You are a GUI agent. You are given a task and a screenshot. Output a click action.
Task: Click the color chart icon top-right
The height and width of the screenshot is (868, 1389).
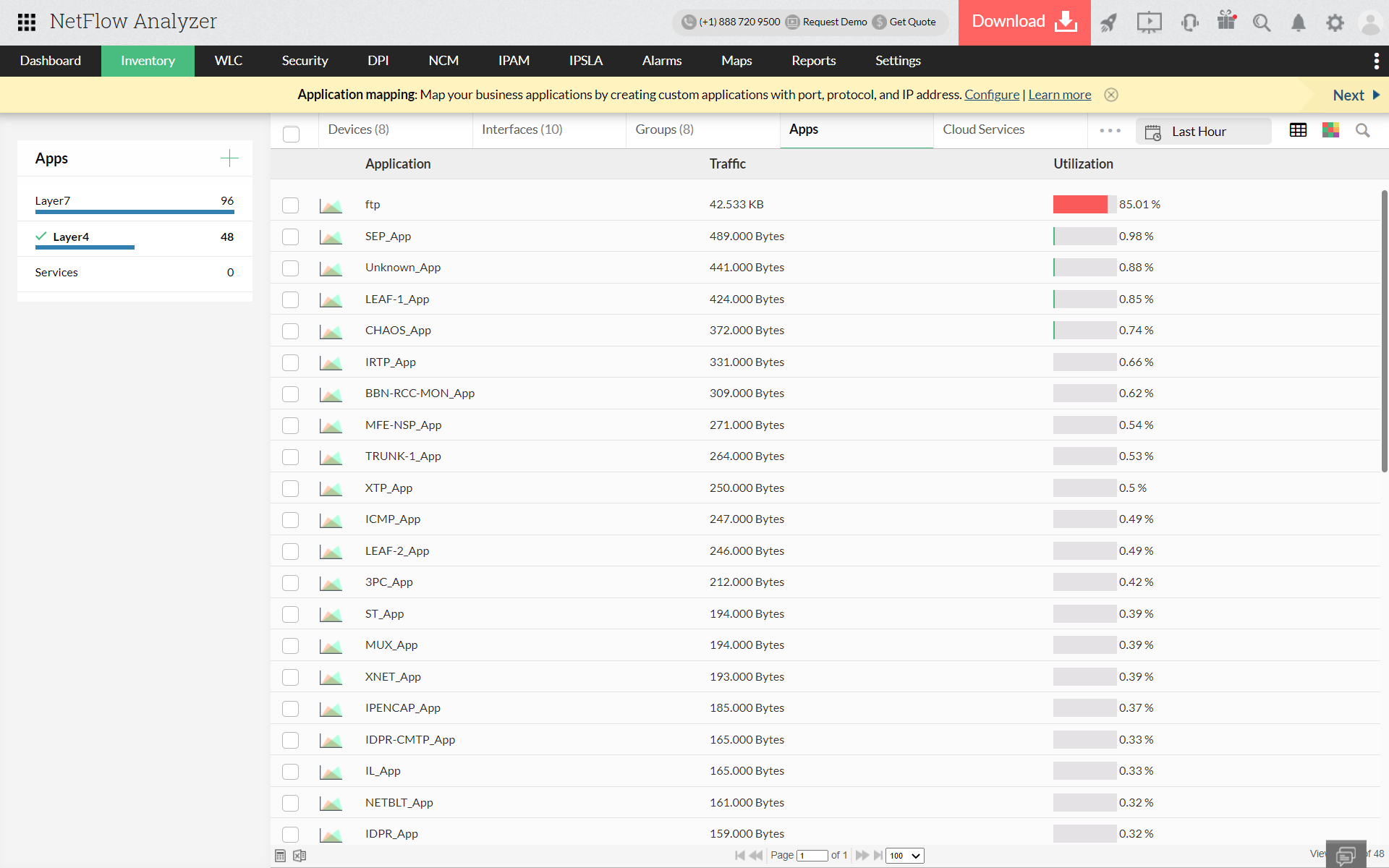tap(1330, 130)
